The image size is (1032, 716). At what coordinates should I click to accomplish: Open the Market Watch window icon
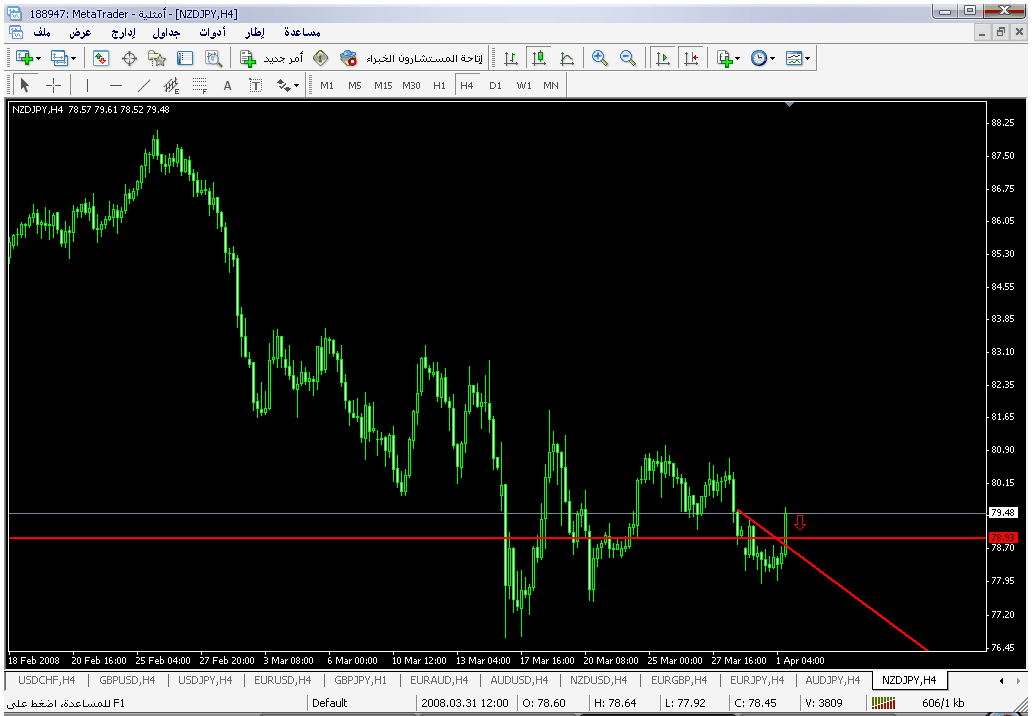click(x=101, y=58)
